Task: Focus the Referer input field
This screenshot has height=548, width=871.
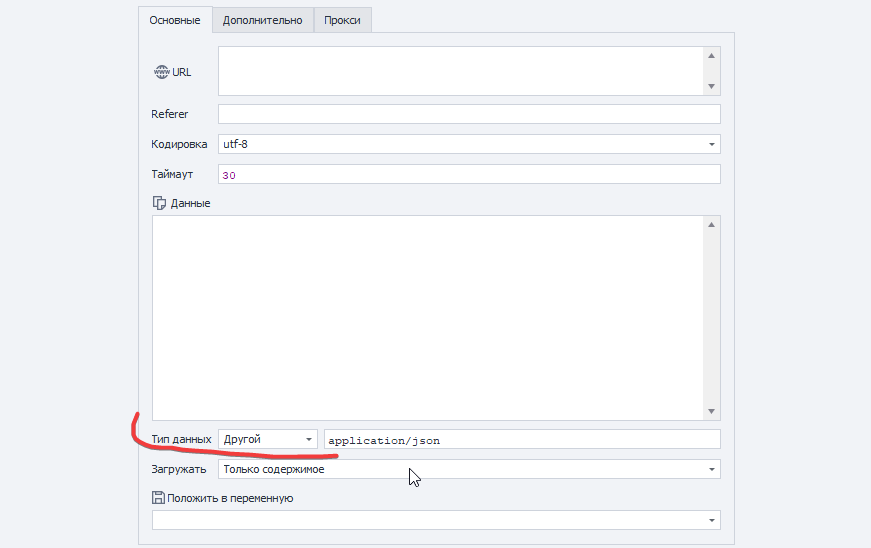Action: [x=469, y=114]
